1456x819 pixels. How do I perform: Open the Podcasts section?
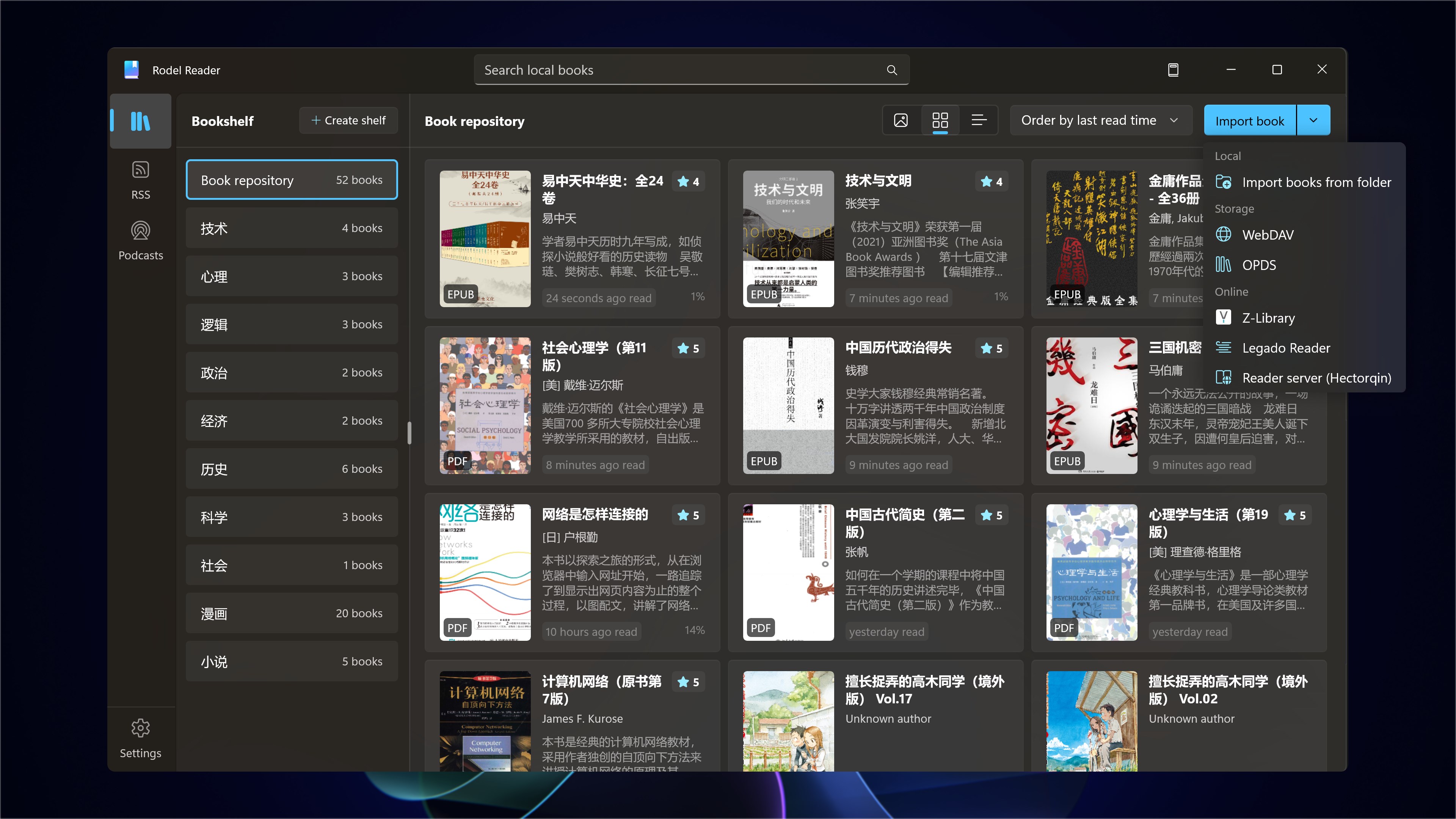(140, 240)
